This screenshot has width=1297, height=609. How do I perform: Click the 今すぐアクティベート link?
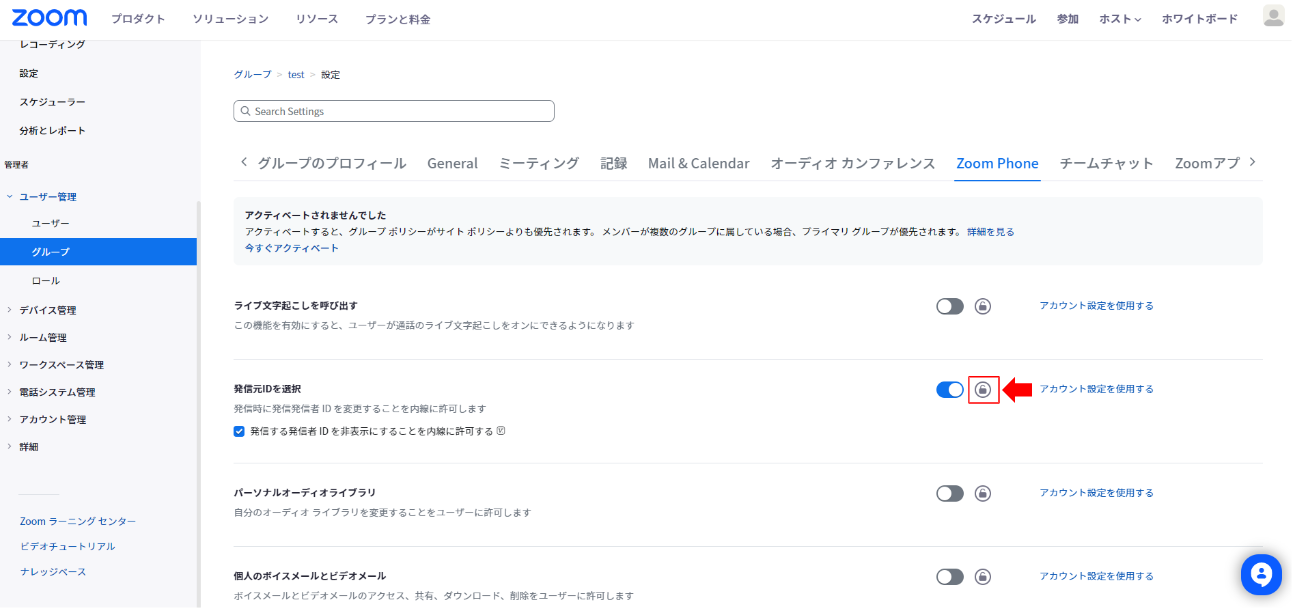click(292, 248)
